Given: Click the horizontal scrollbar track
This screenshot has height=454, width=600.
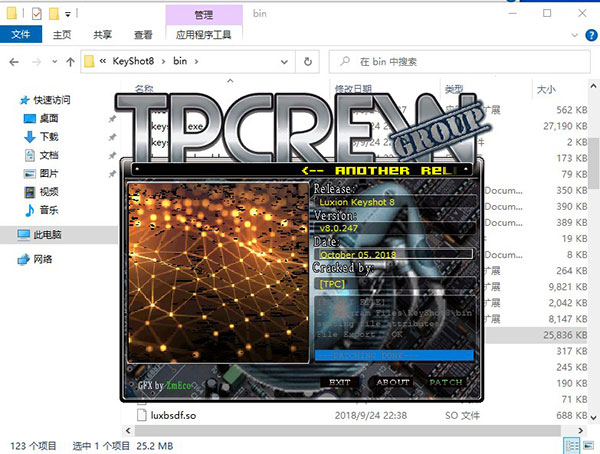Looking at the screenshot, I should (347, 430).
